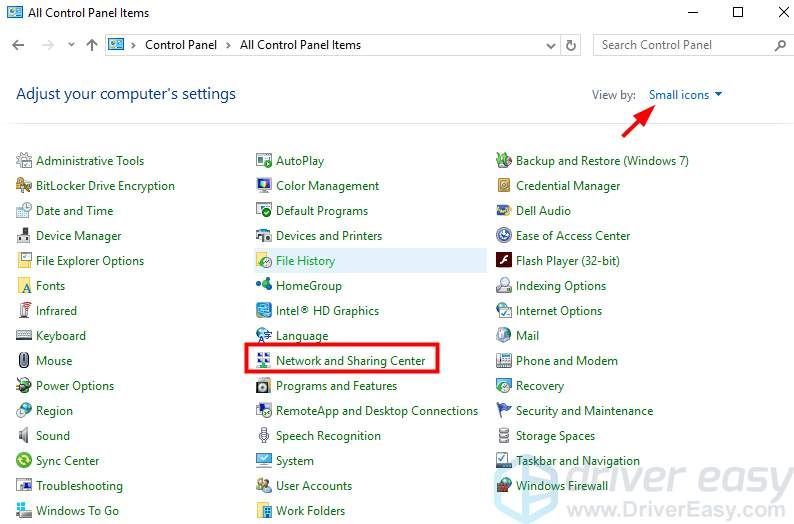The height and width of the screenshot is (524, 794).
Task: Open Backup and Restore (Windows 7) link
Action: 602,160
